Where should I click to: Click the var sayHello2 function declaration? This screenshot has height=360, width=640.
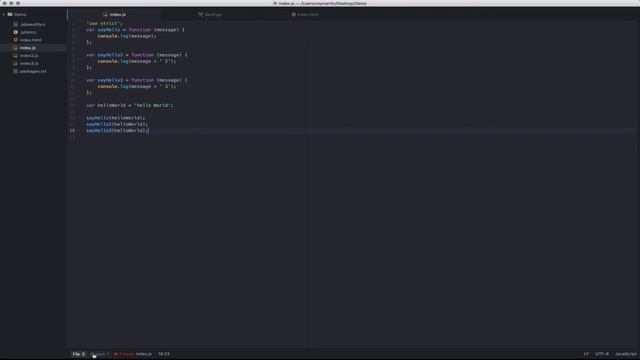(x=137, y=55)
